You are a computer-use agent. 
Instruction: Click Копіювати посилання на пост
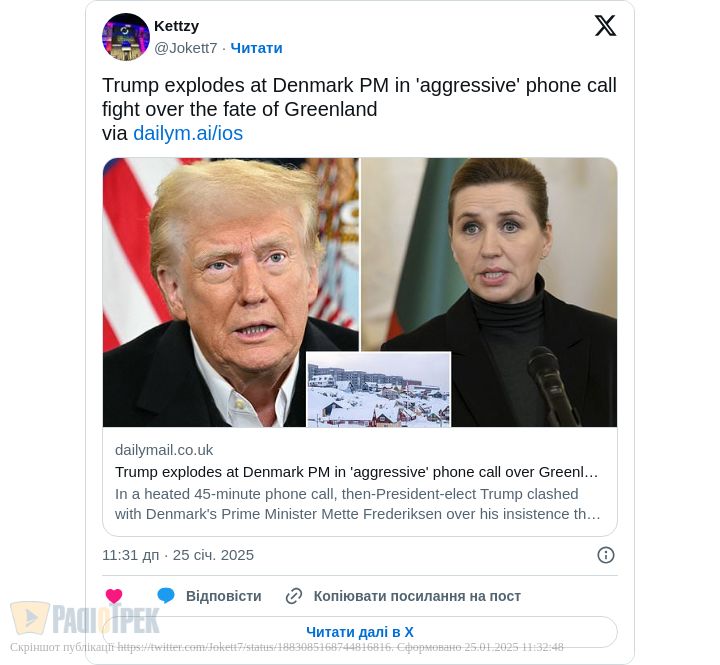click(x=417, y=596)
